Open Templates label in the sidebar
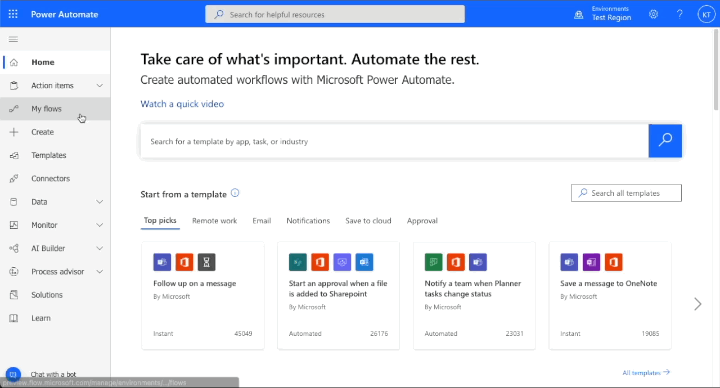This screenshot has height=388, width=720. [x=49, y=155]
